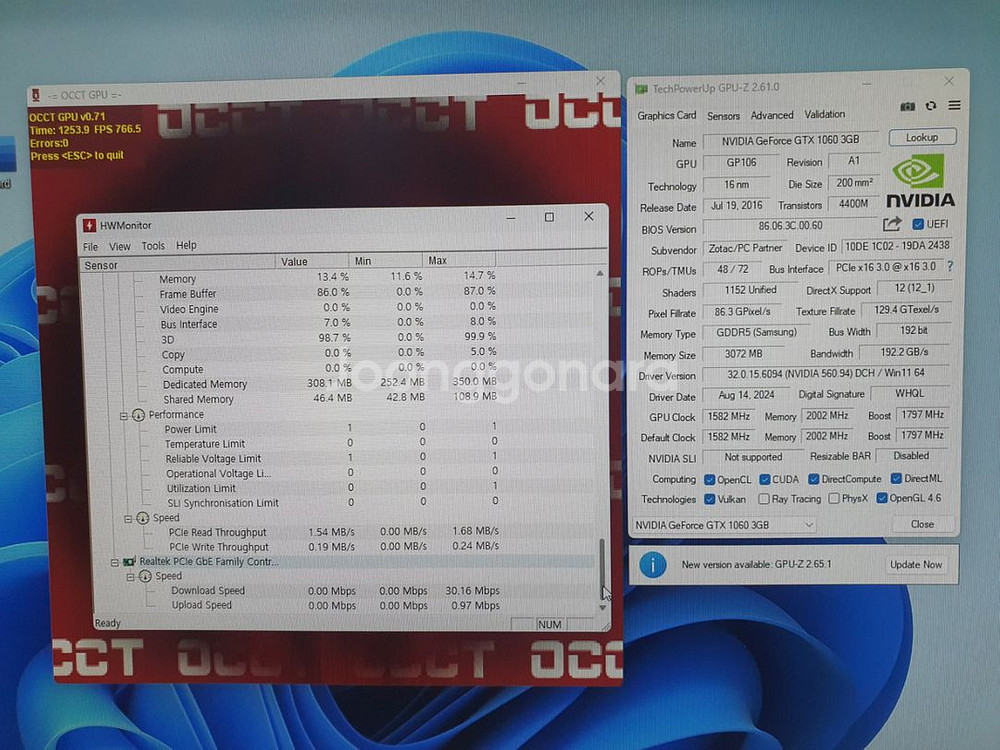Click the Max column header in HWMonitor
The width and height of the screenshot is (1000, 750).
(459, 260)
